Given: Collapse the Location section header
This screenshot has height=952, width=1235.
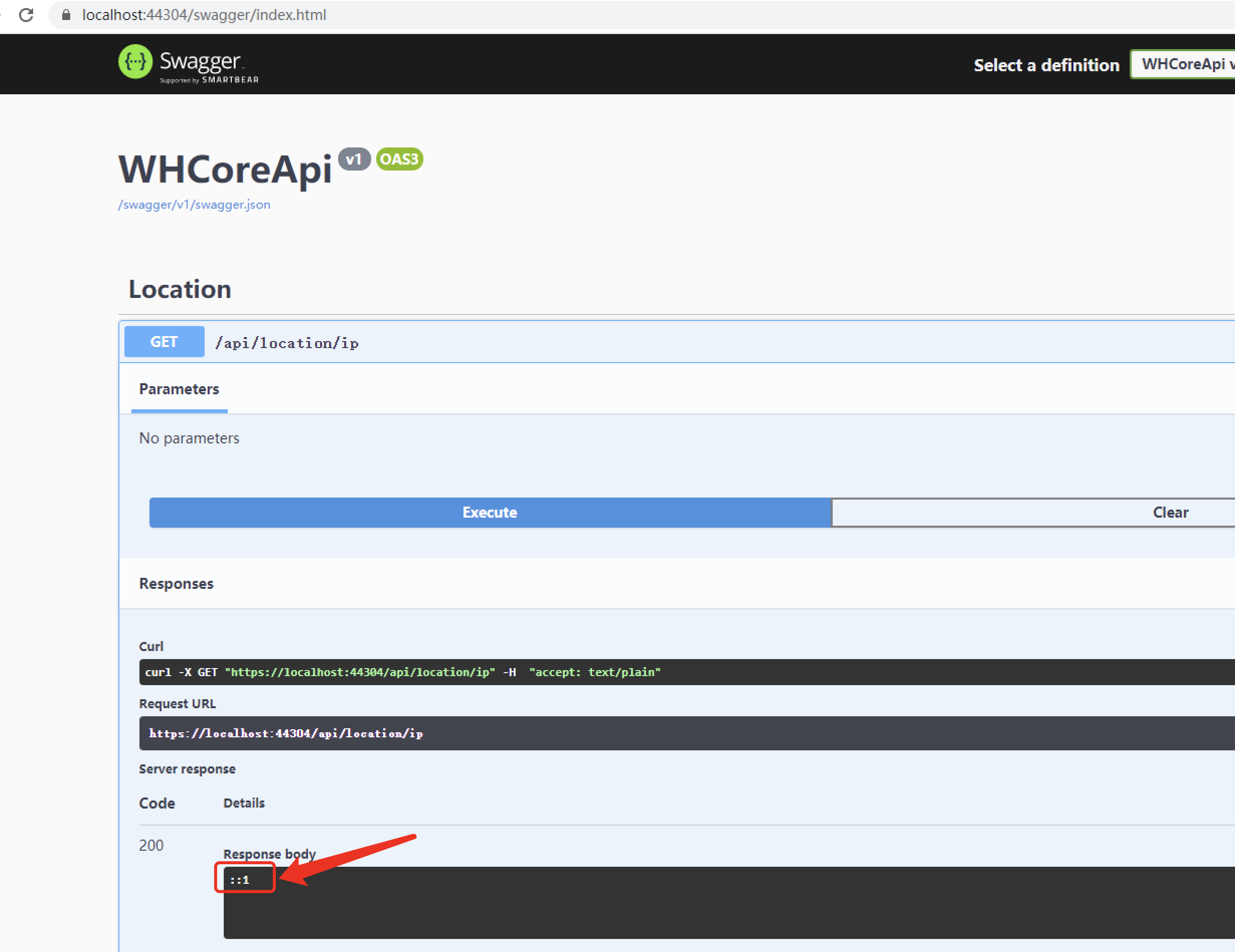Looking at the screenshot, I should click(x=180, y=289).
